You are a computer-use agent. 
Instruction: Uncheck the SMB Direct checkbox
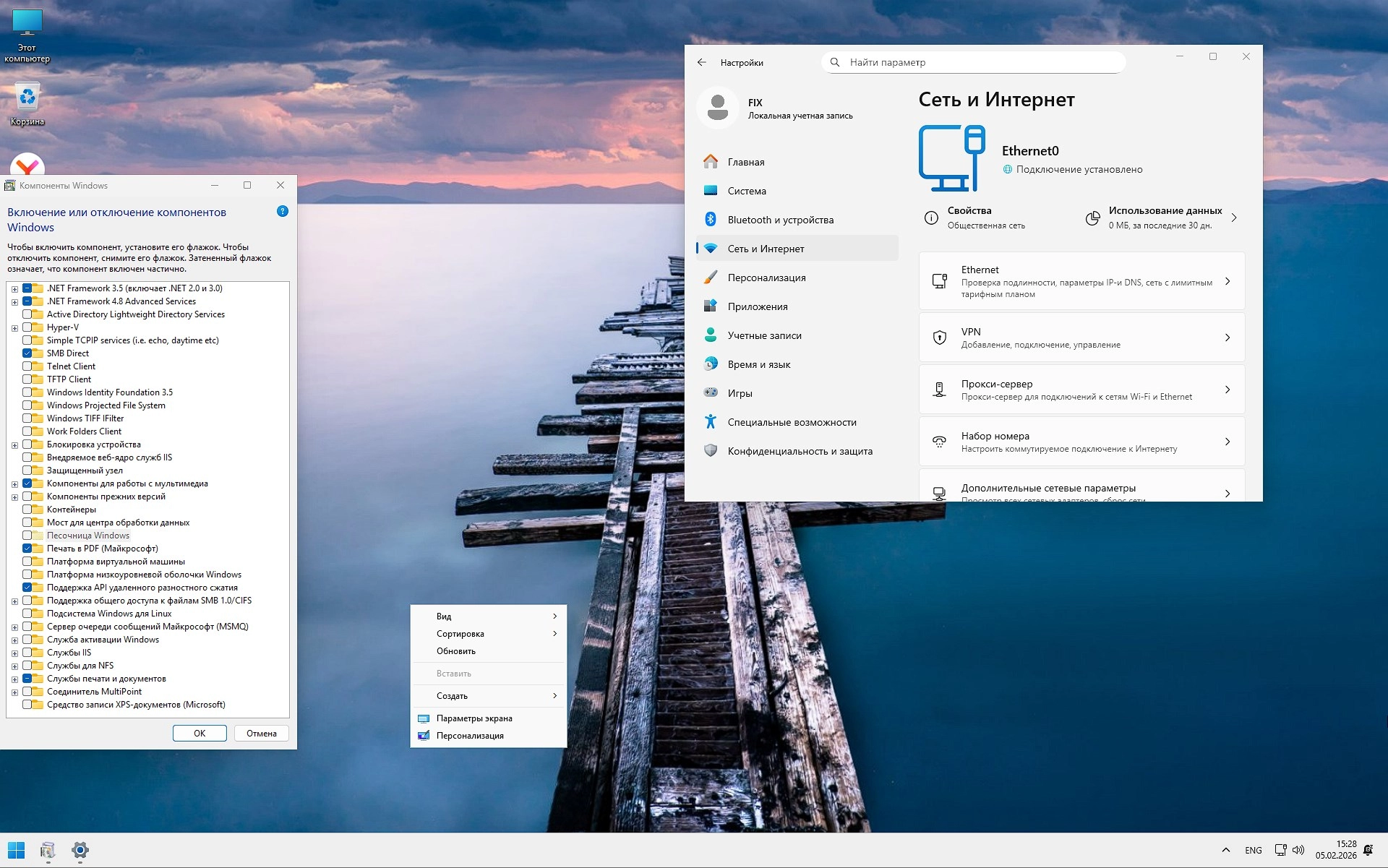tap(27, 353)
